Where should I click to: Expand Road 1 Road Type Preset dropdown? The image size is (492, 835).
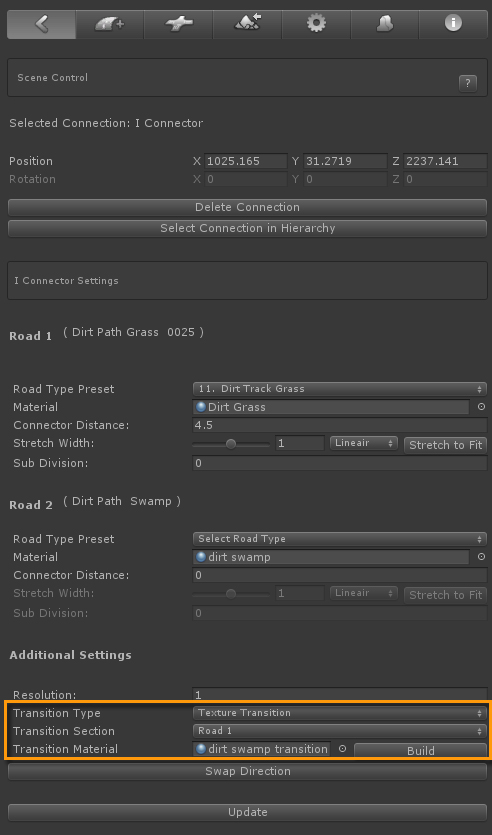point(340,389)
